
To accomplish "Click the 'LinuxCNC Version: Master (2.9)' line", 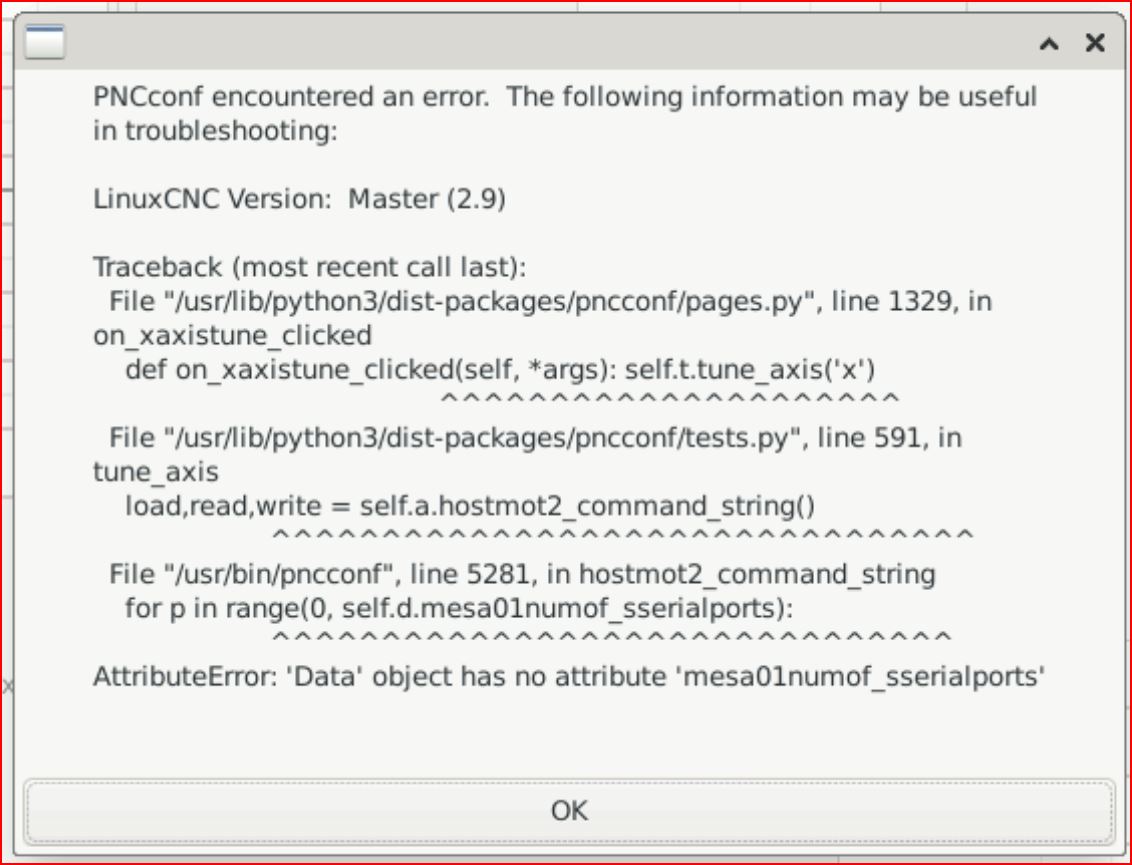I will 299,199.
